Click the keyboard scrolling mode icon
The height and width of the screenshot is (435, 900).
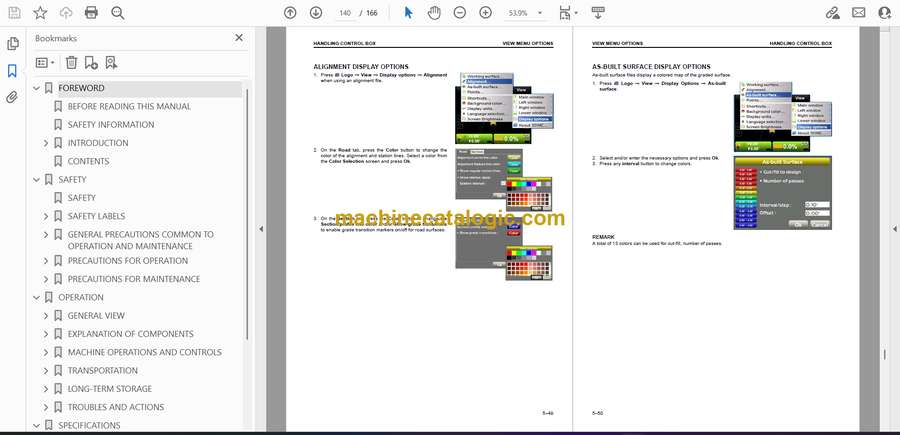(598, 13)
